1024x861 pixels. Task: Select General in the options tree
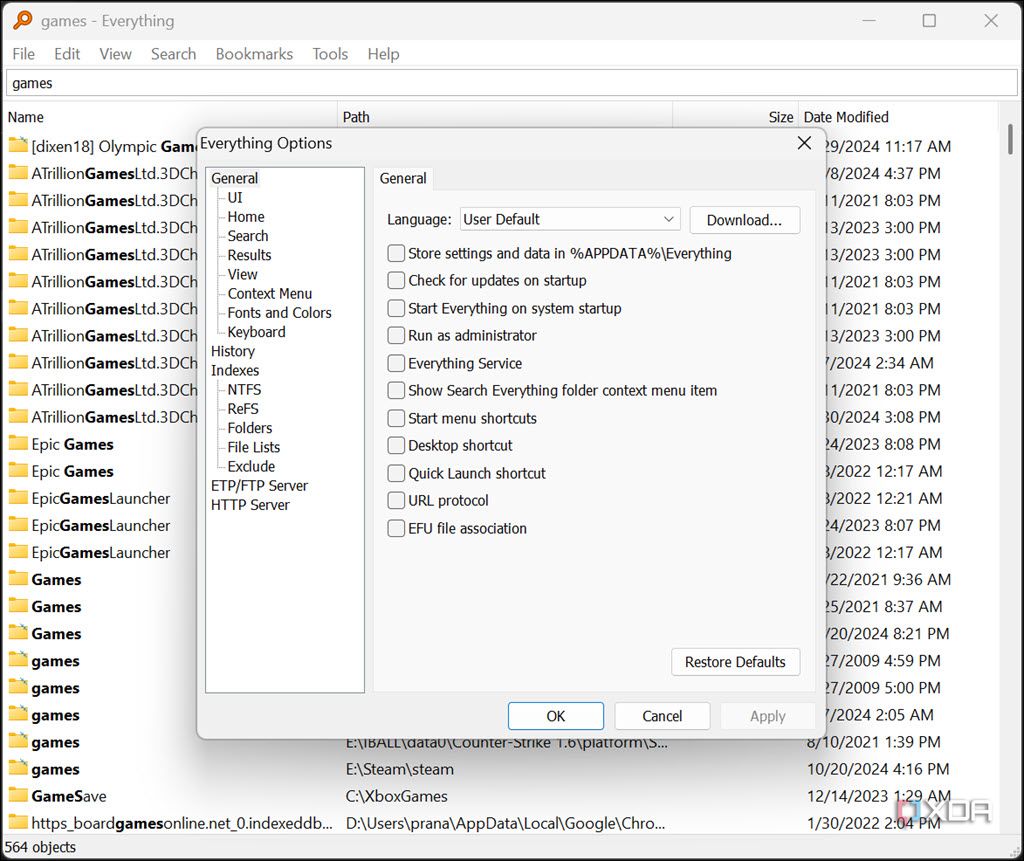tap(234, 178)
